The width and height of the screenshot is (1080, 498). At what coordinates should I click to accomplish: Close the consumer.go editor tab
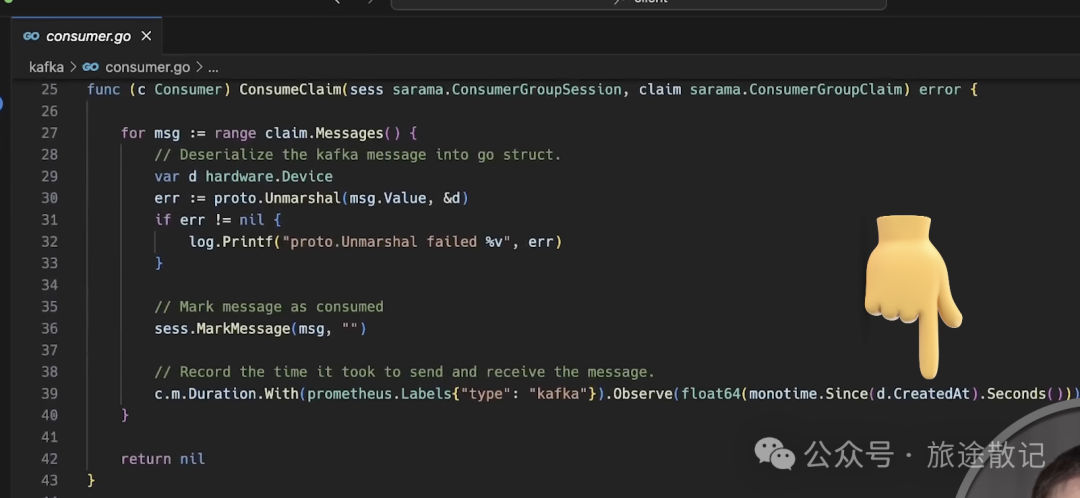click(146, 36)
